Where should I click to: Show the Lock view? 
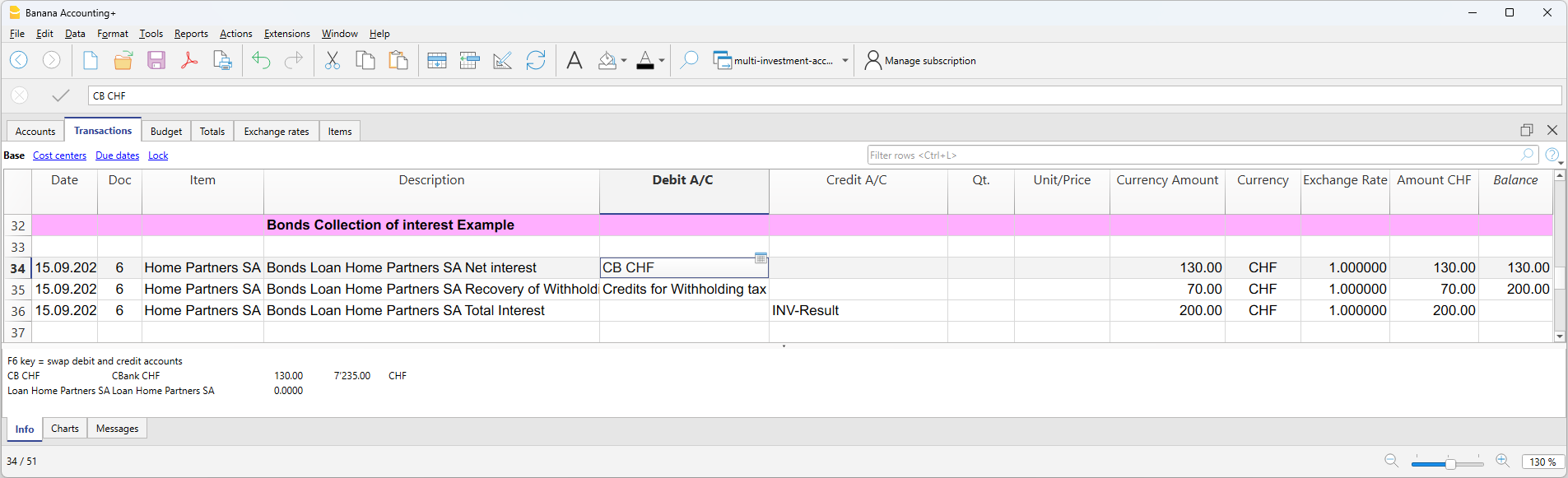158,155
